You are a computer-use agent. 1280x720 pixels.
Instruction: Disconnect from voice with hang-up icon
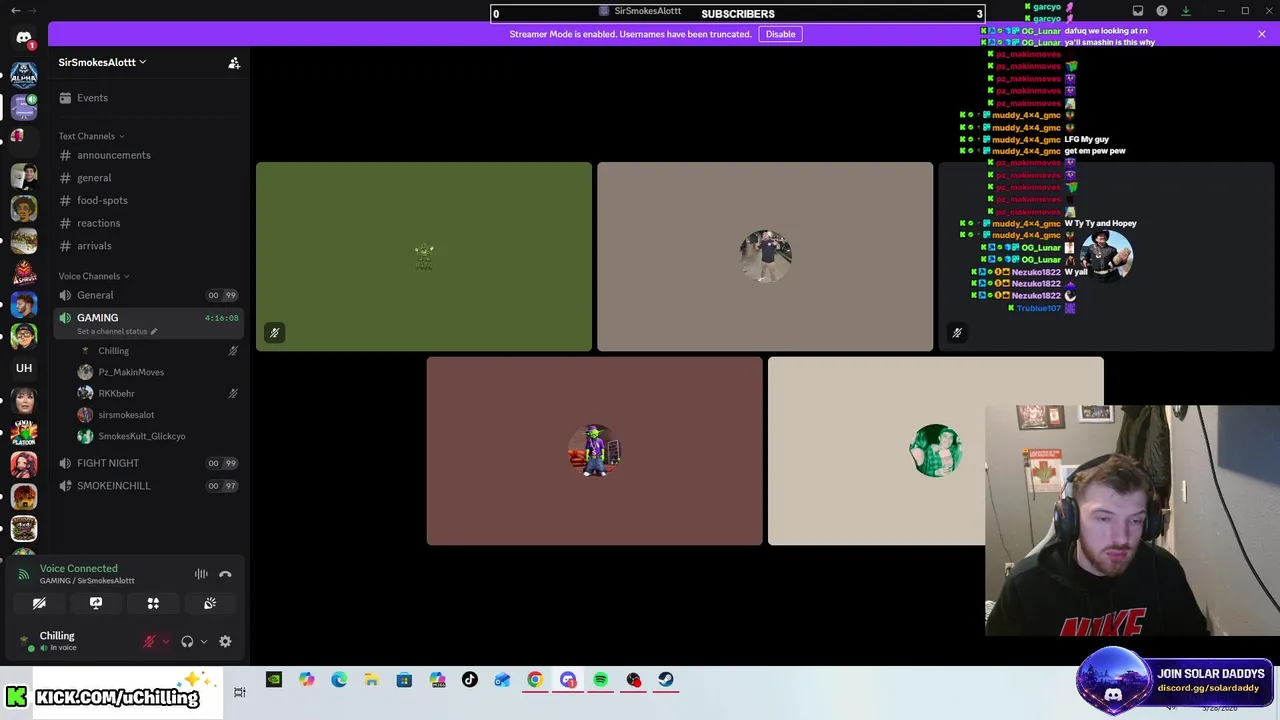[225, 574]
